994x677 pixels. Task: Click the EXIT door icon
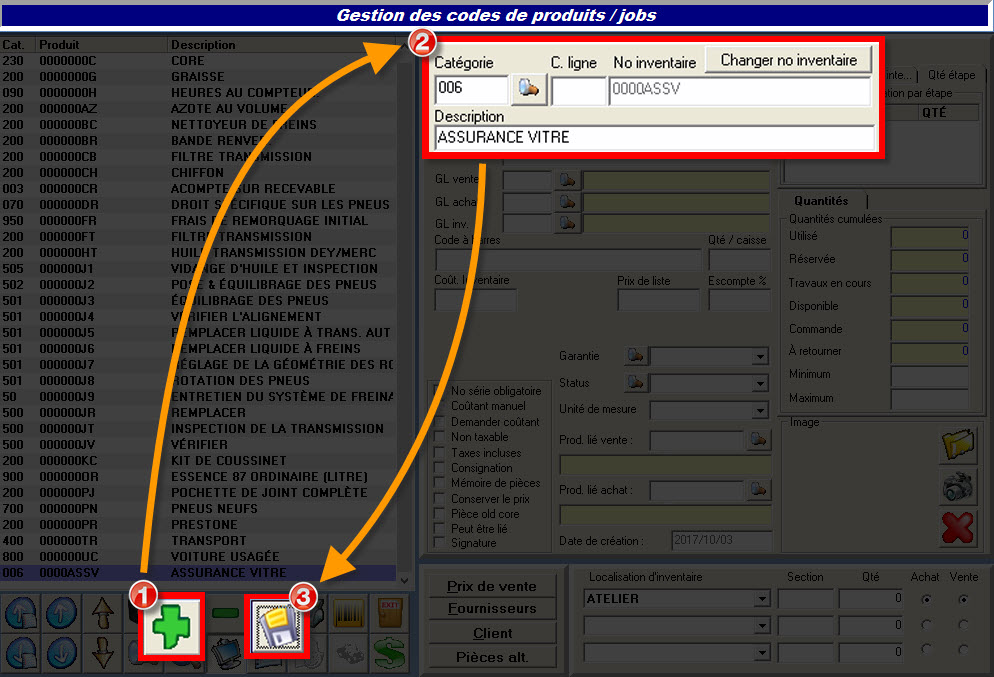[x=389, y=613]
